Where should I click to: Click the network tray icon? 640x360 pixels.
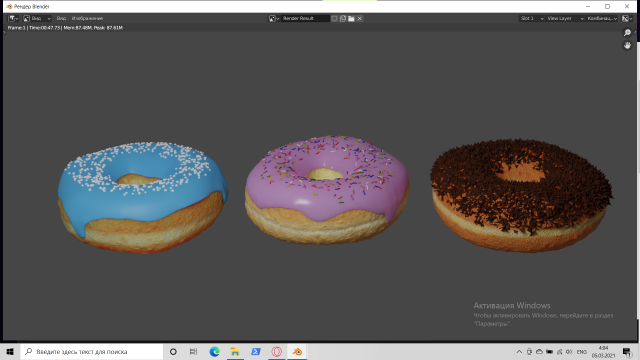tap(560, 351)
